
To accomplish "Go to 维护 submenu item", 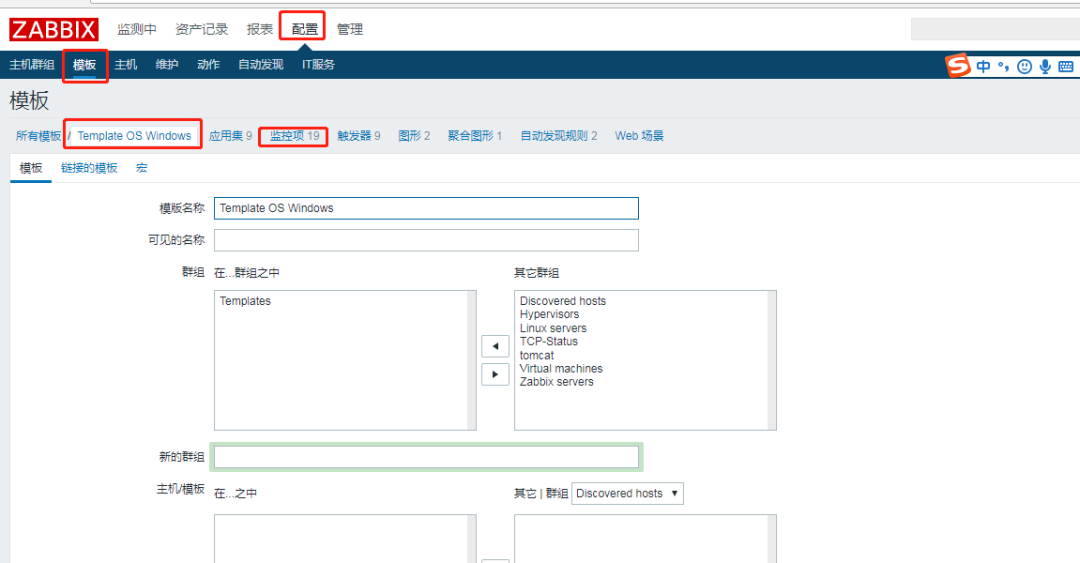I will coord(167,64).
